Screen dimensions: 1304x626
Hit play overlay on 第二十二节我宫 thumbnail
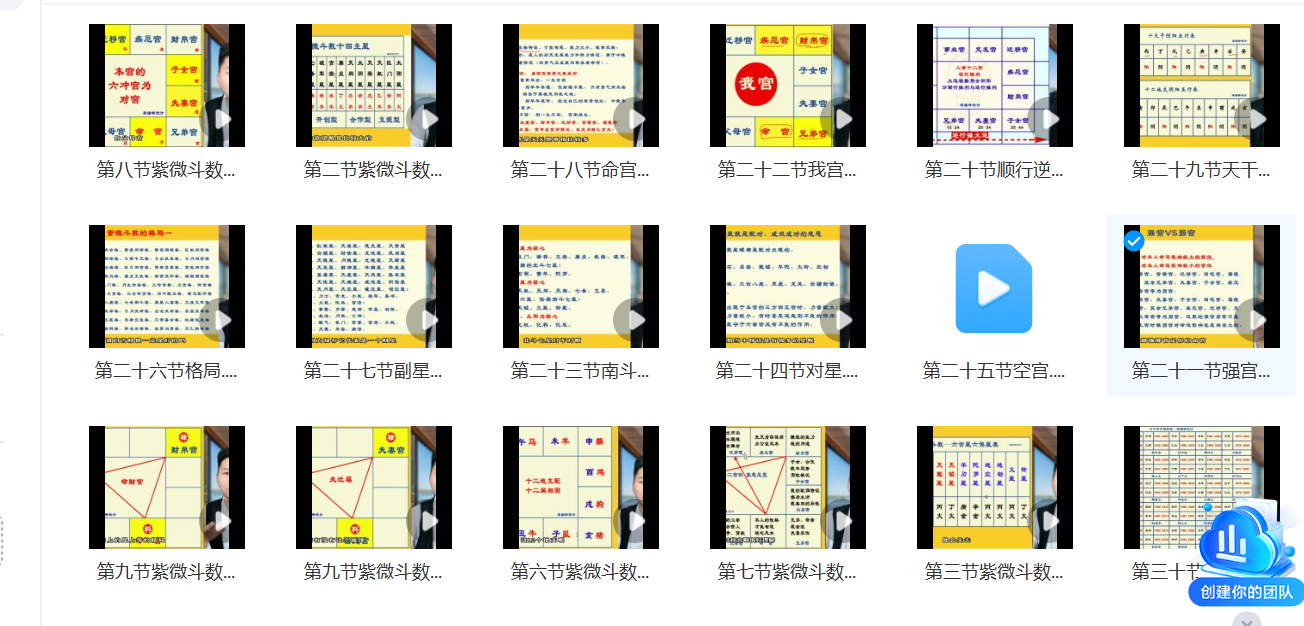click(842, 120)
